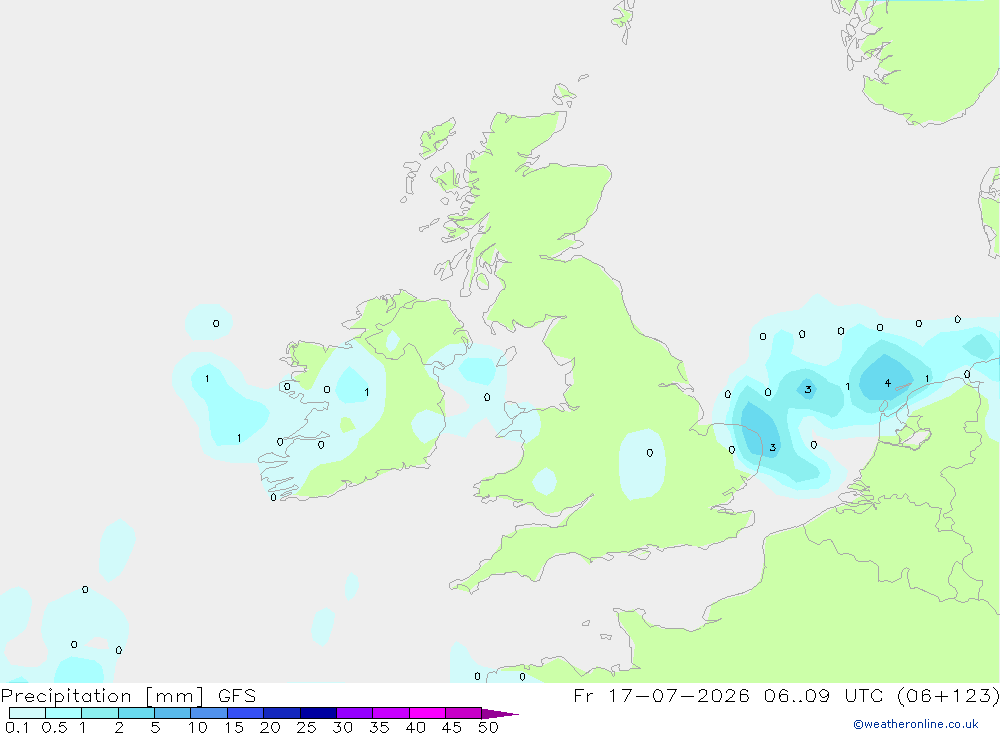
Task: Select the 'GFS' model label
Action: pos(237,695)
